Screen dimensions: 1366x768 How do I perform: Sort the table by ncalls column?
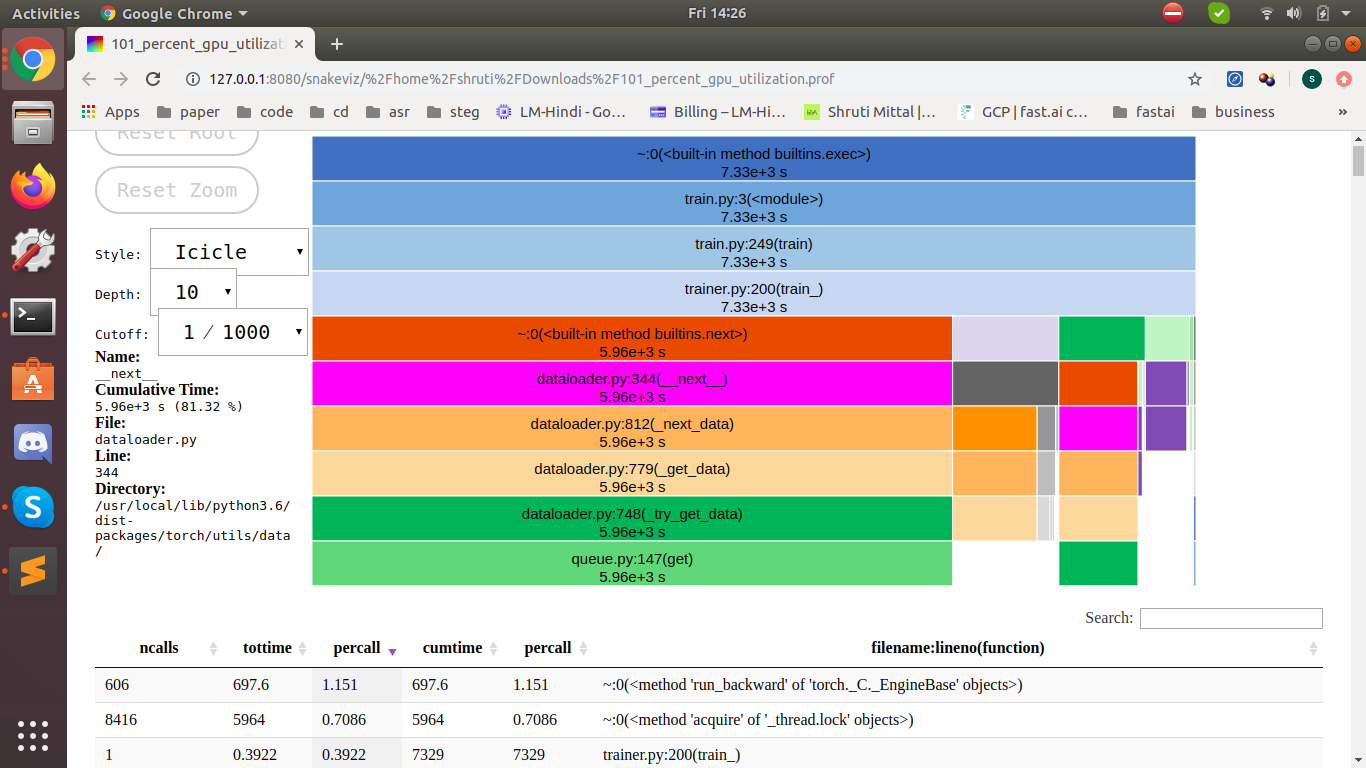click(x=159, y=648)
